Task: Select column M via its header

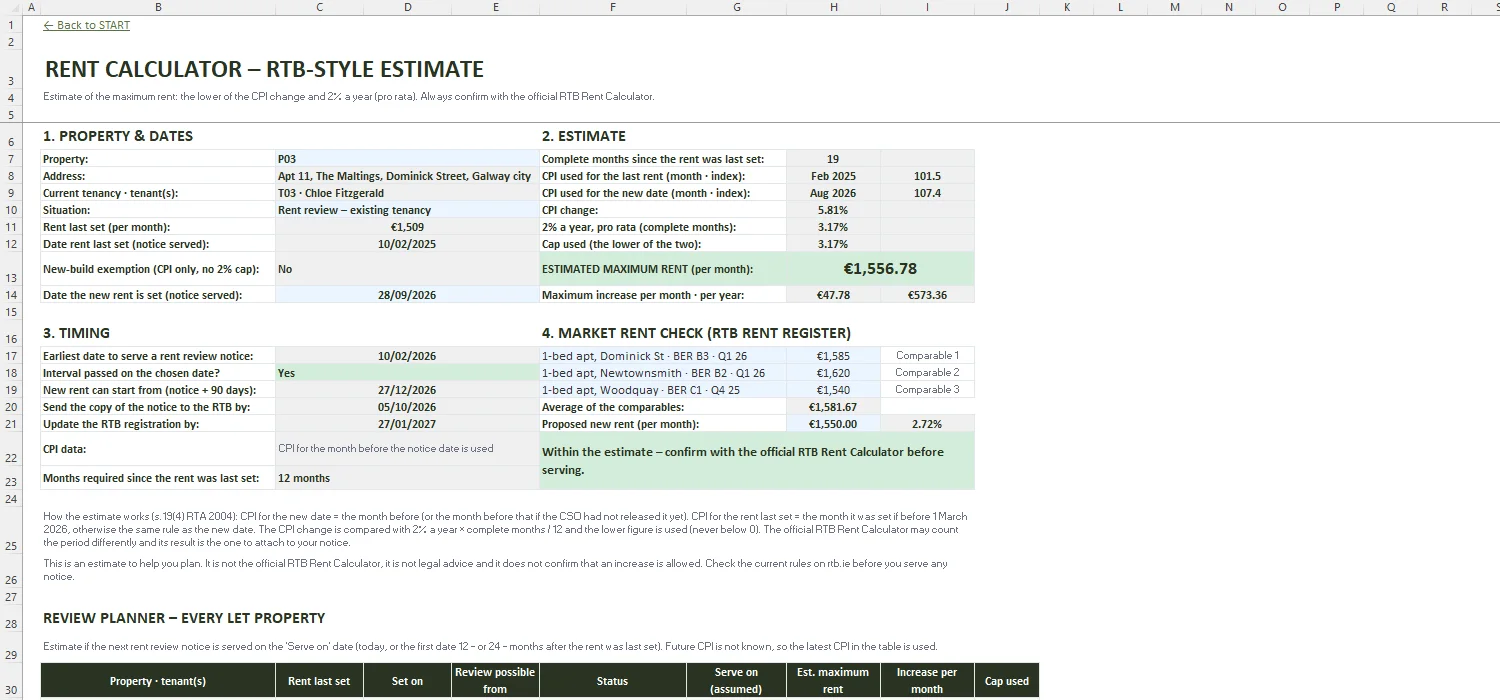Action: point(1174,7)
